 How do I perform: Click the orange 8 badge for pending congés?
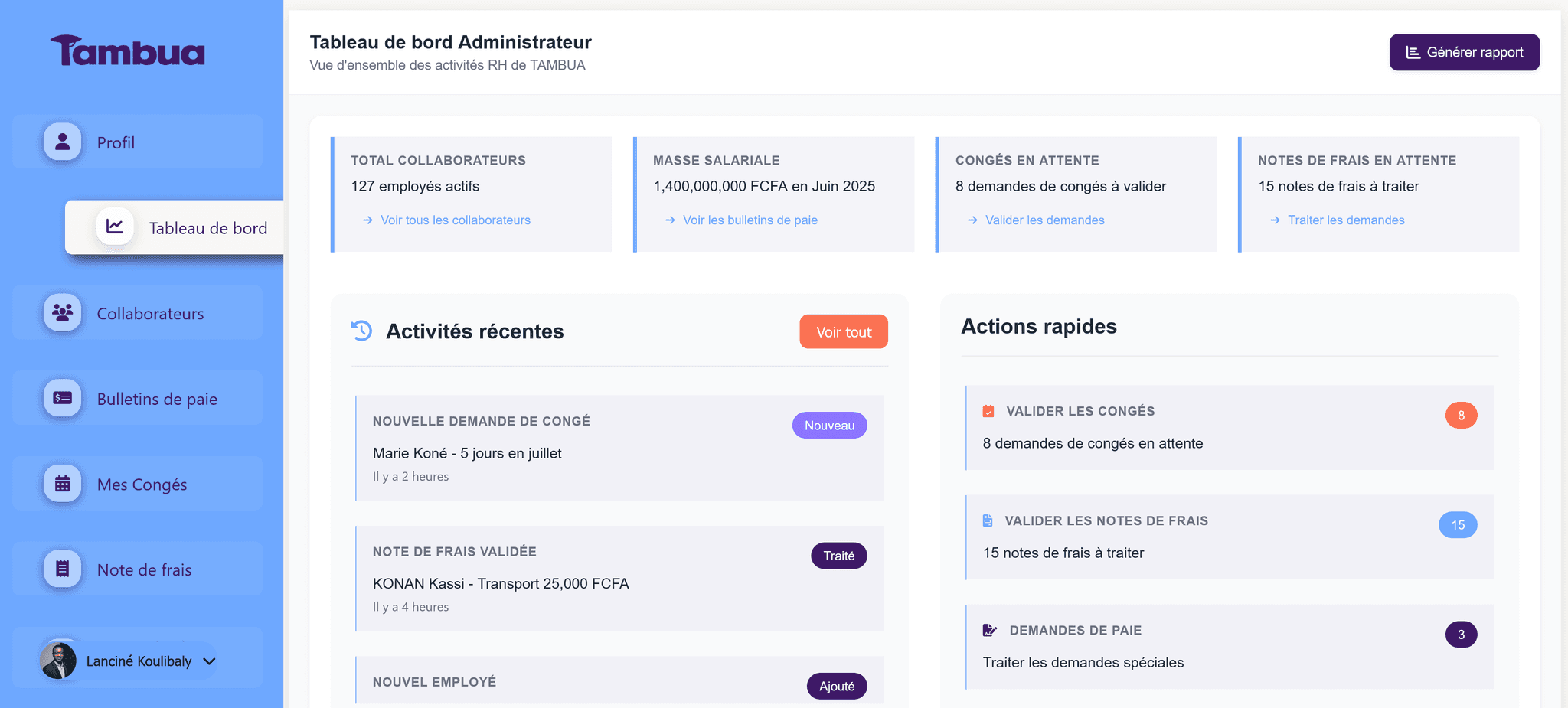click(x=1461, y=415)
